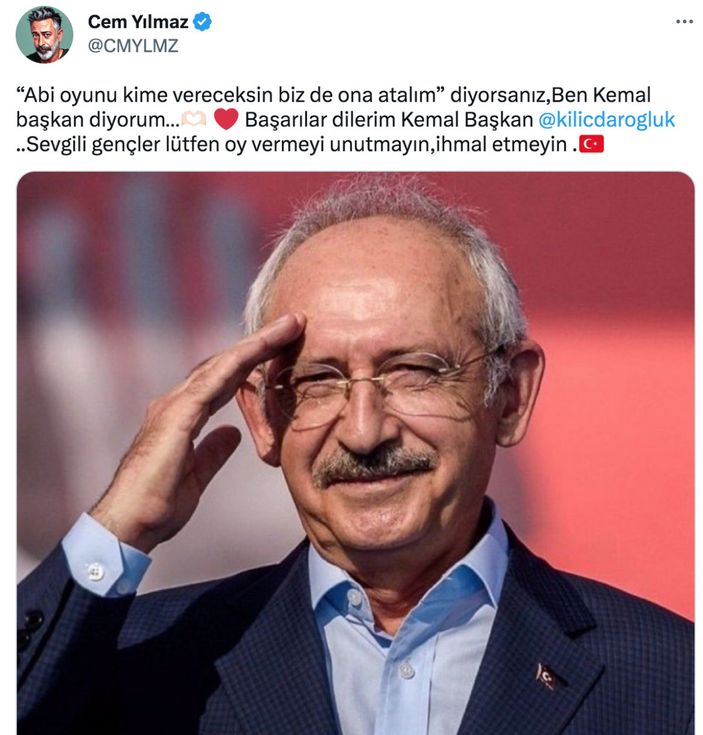Image resolution: width=703 pixels, height=735 pixels.
Task: Open the attached photo in full view
Action: click(356, 453)
